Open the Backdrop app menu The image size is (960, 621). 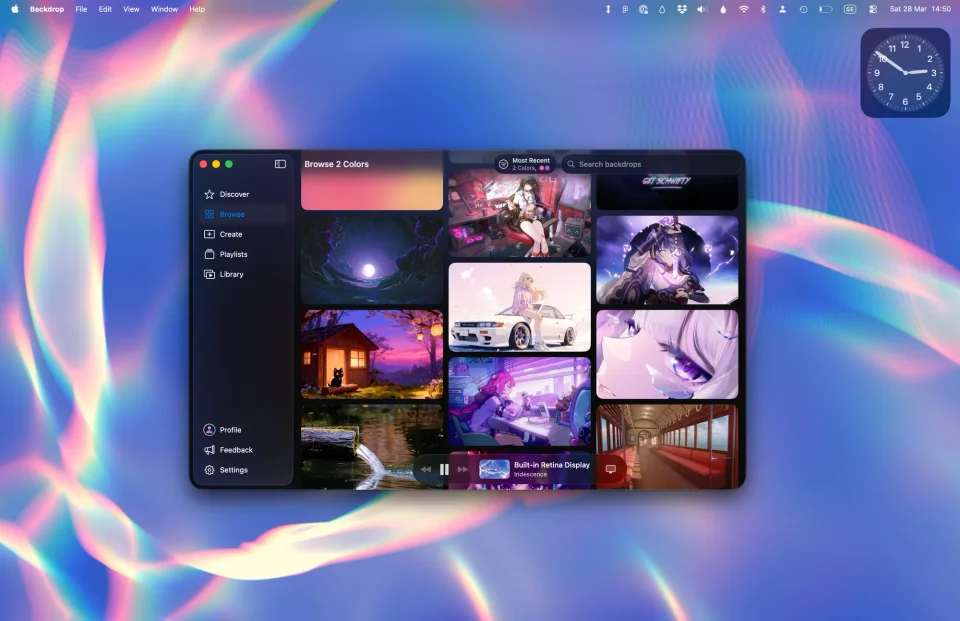click(x=47, y=9)
